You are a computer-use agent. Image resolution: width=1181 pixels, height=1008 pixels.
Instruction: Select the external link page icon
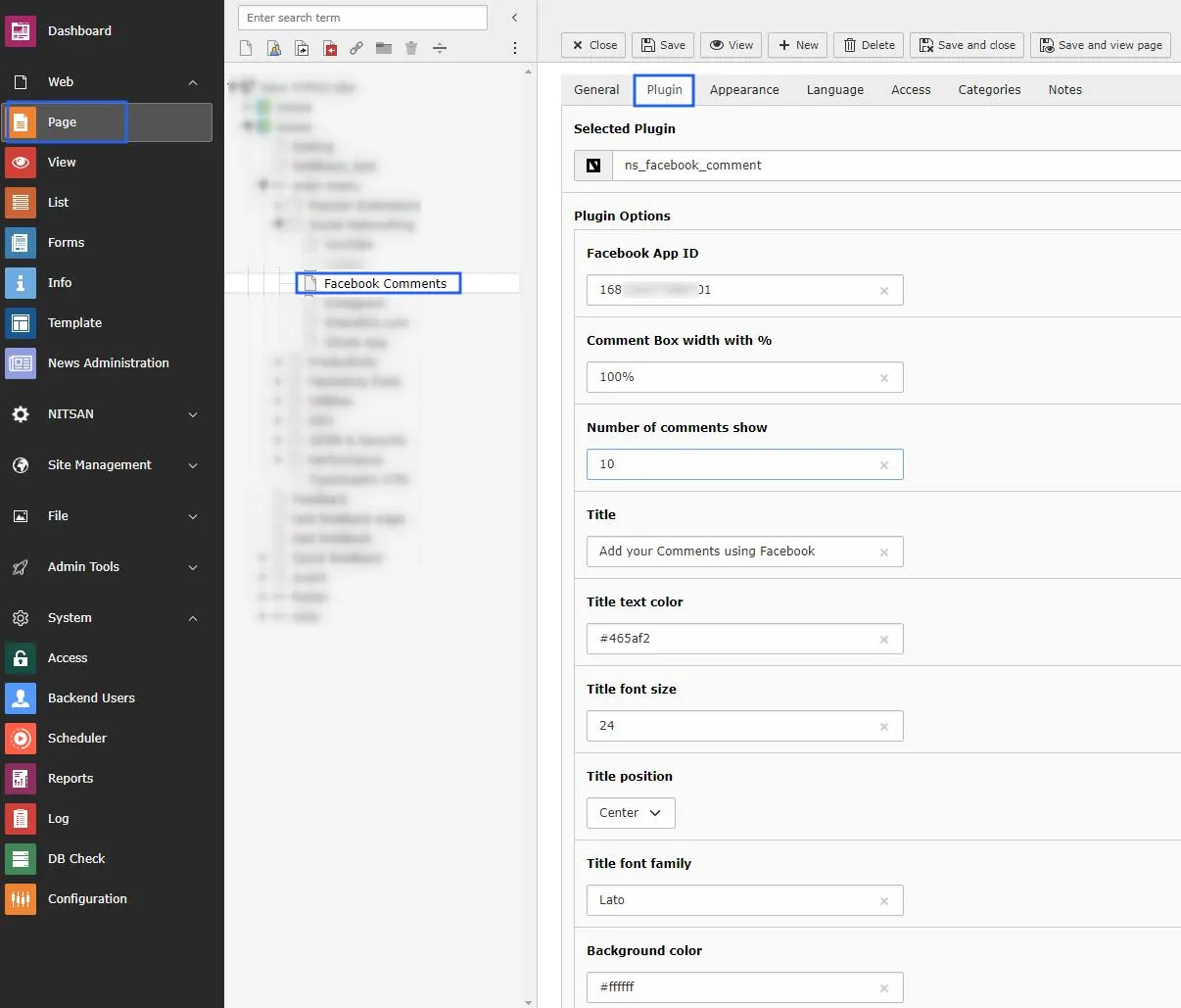tap(356, 48)
